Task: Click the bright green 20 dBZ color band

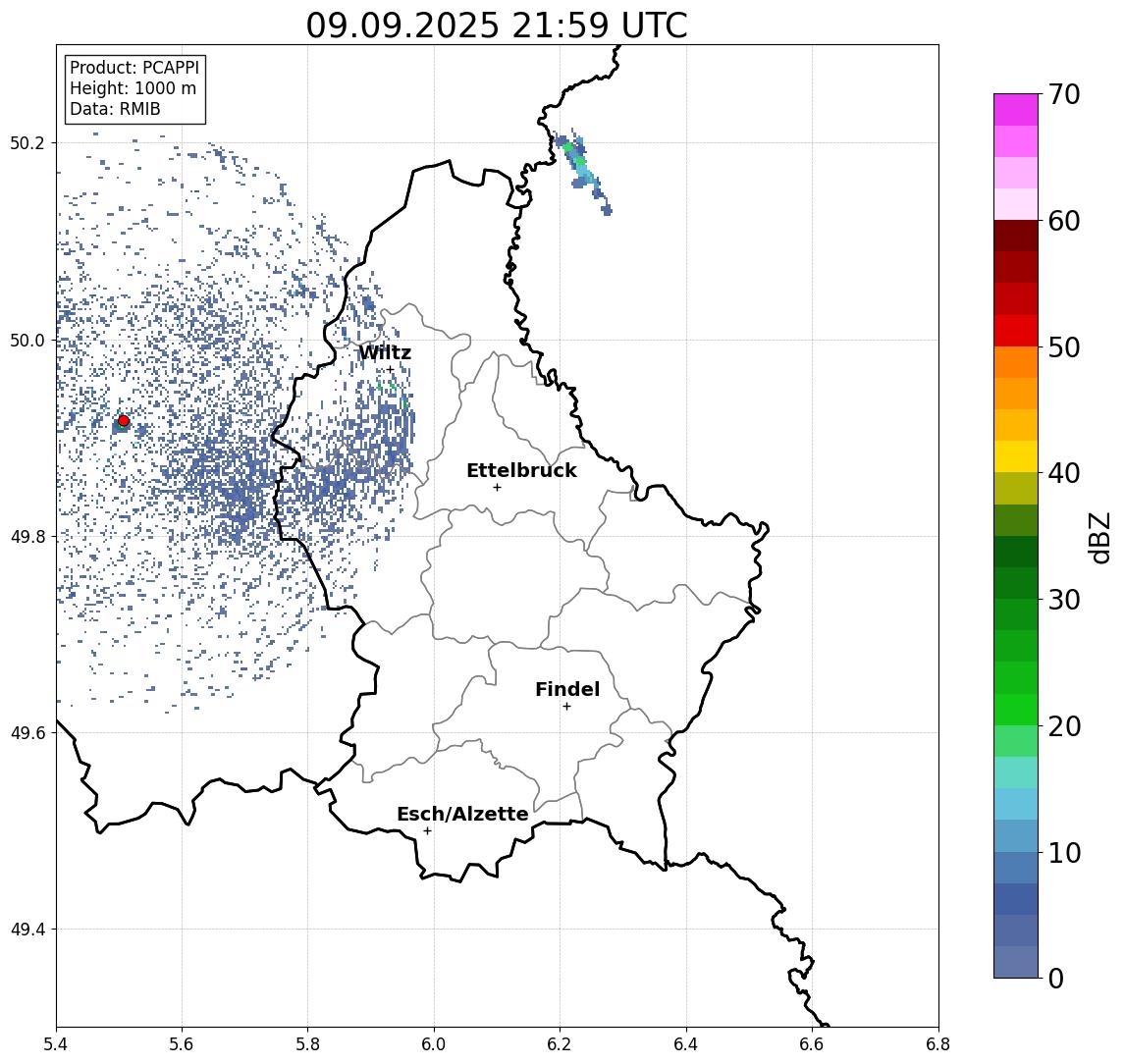Action: (x=1016, y=710)
